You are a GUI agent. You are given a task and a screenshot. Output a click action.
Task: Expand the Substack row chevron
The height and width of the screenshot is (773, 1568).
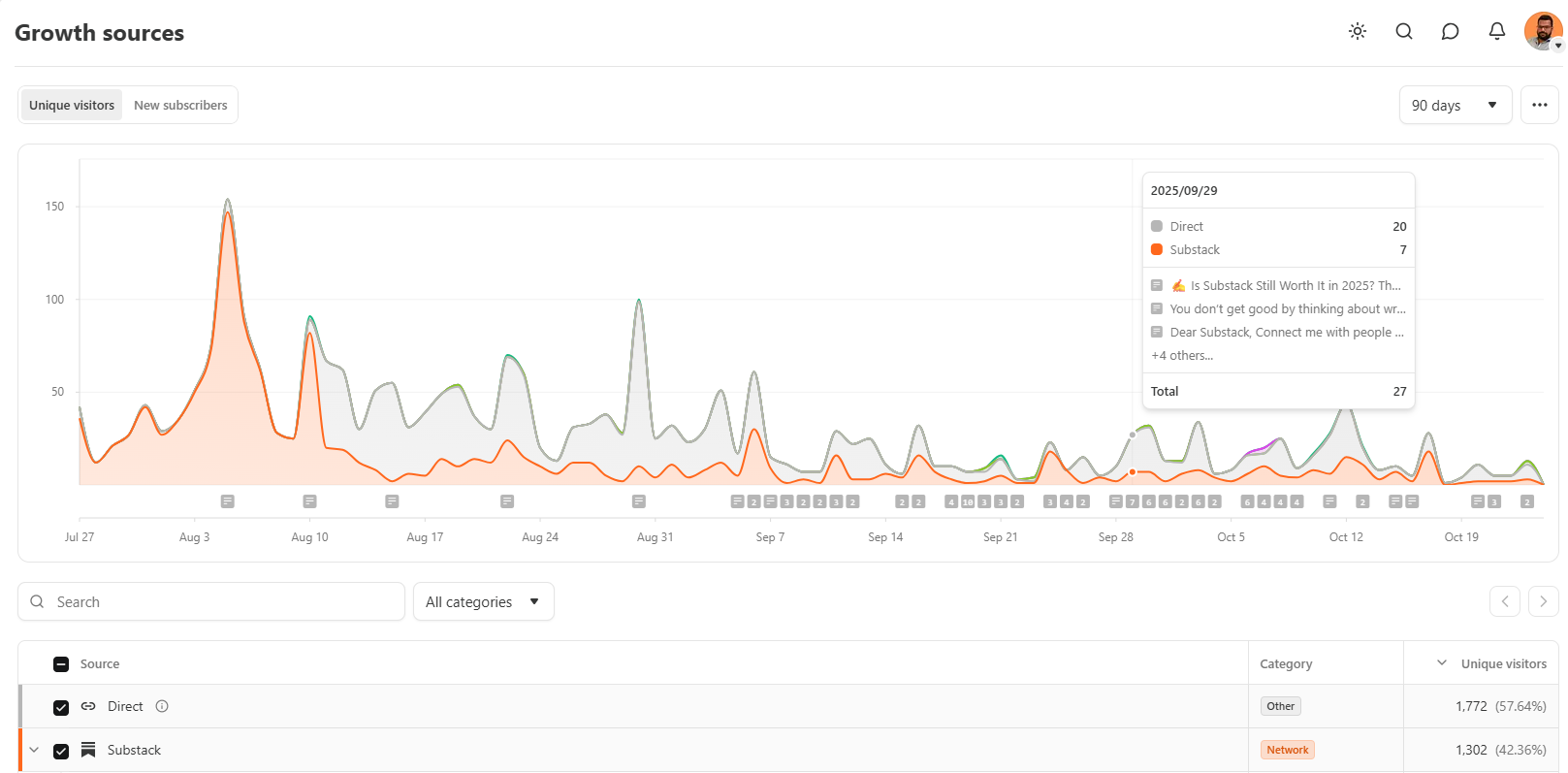(34, 750)
